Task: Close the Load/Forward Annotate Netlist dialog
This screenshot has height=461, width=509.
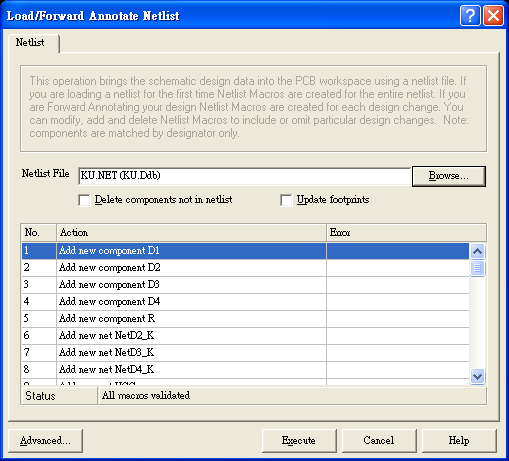Action: (493, 16)
